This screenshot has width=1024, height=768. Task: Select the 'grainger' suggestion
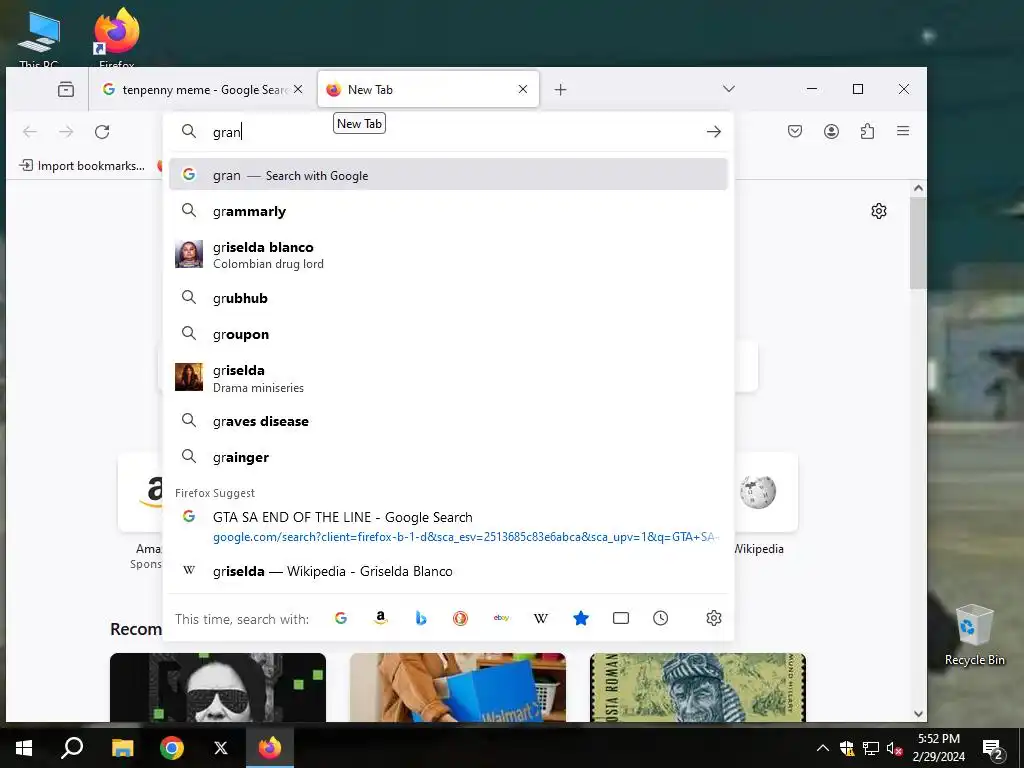pos(448,456)
